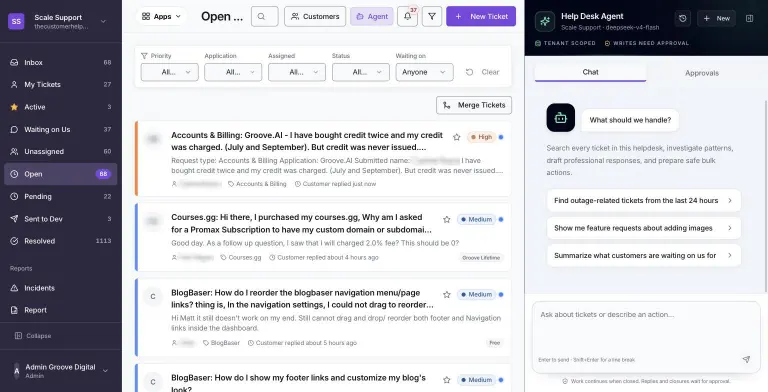
Task: Toggle the Agent panel button
Action: (372, 17)
